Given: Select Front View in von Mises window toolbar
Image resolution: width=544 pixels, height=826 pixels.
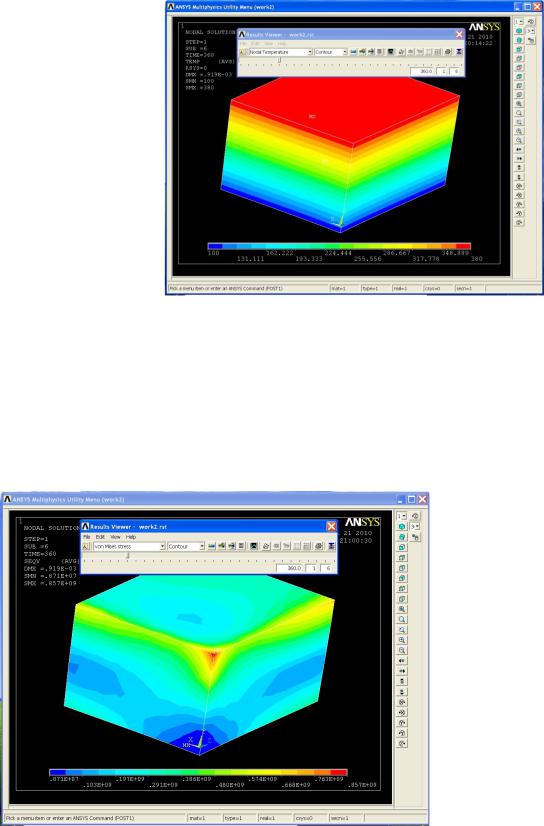Looking at the screenshot, I should (402, 547).
